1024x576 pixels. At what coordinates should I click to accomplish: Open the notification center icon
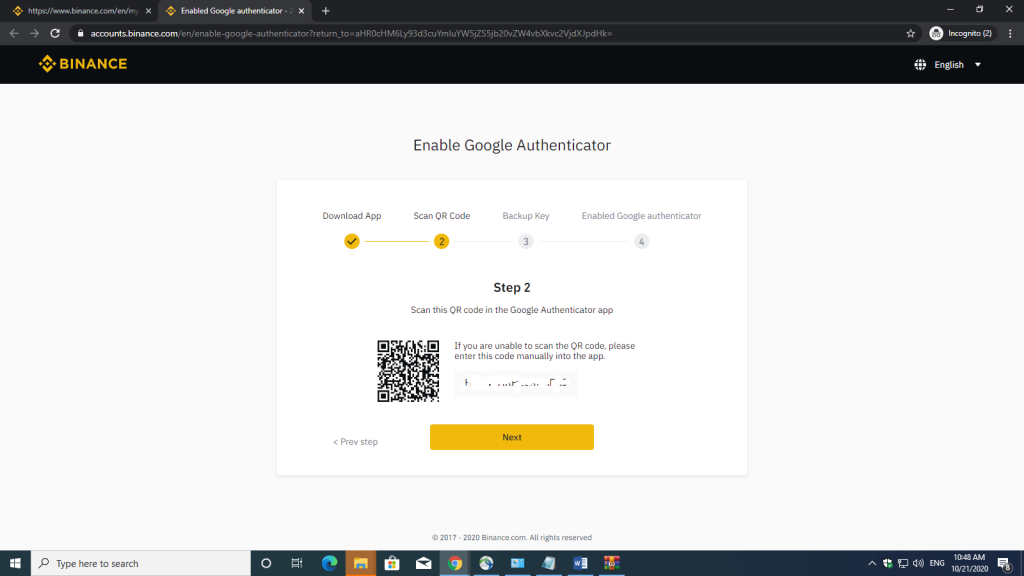point(1004,563)
